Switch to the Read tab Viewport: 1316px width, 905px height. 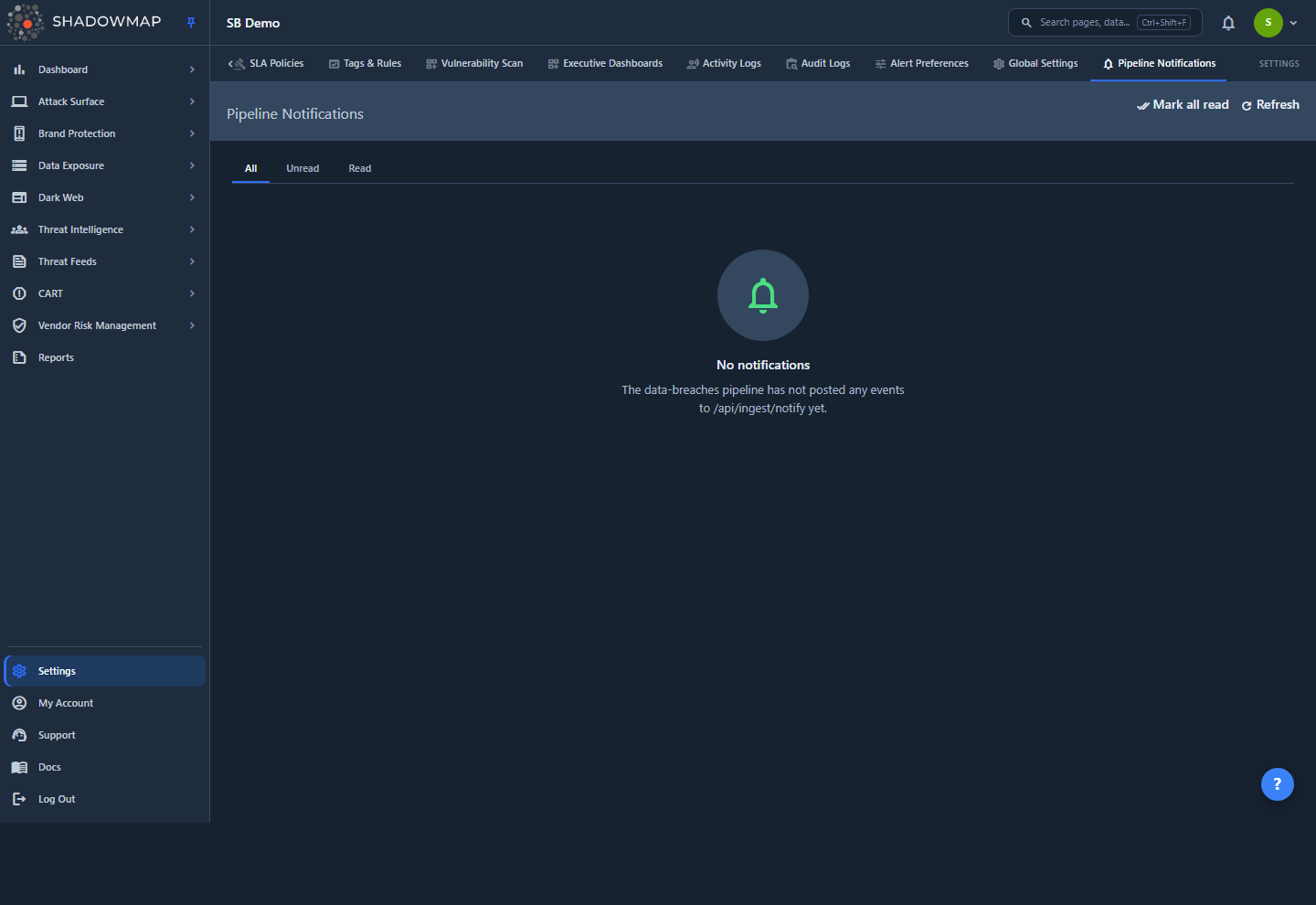[360, 168]
